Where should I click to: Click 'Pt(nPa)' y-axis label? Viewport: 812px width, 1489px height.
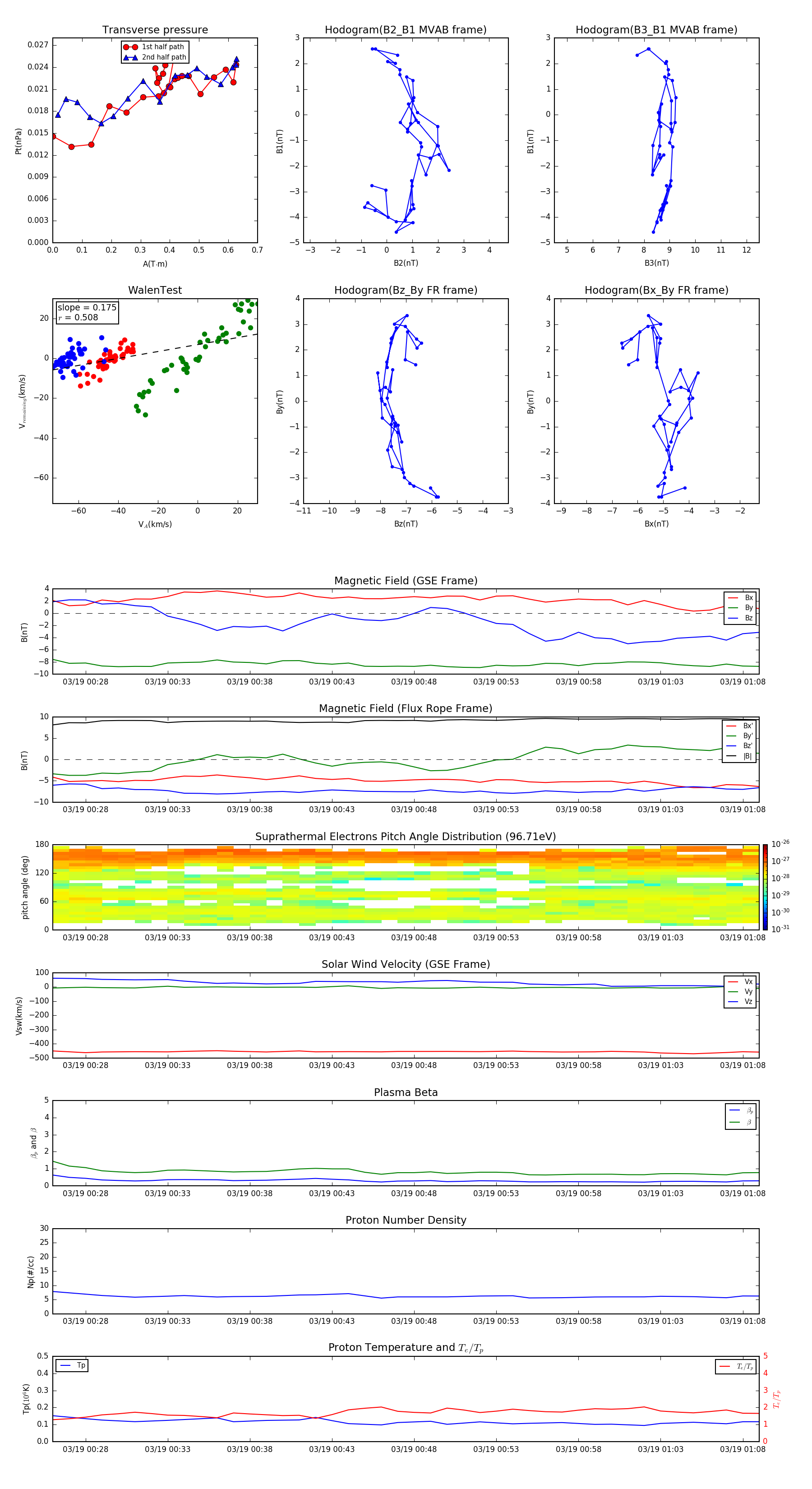coord(18,141)
